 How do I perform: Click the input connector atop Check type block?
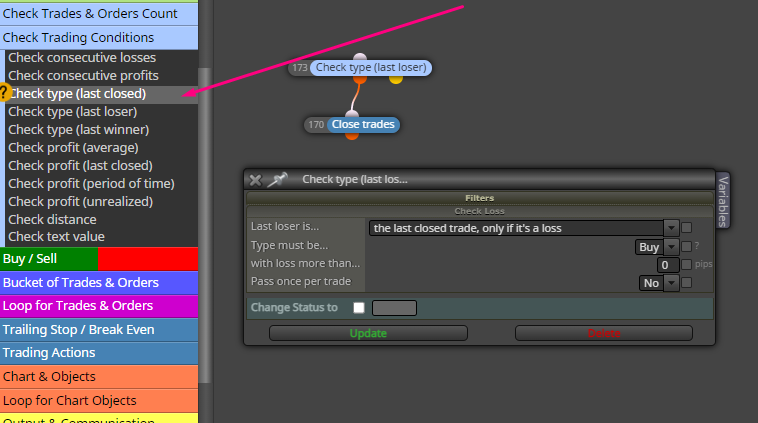tap(360, 57)
